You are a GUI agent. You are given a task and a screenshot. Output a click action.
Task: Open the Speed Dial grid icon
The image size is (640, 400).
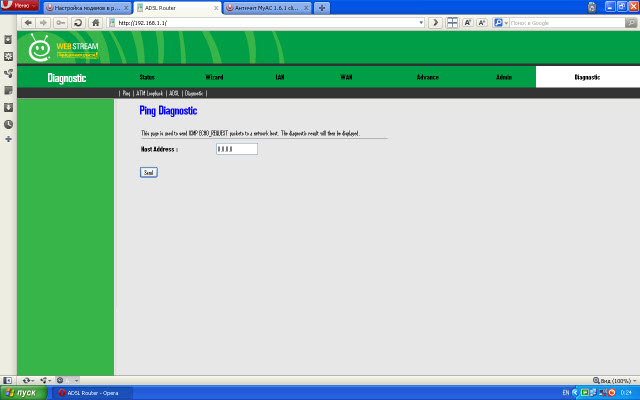(452, 23)
